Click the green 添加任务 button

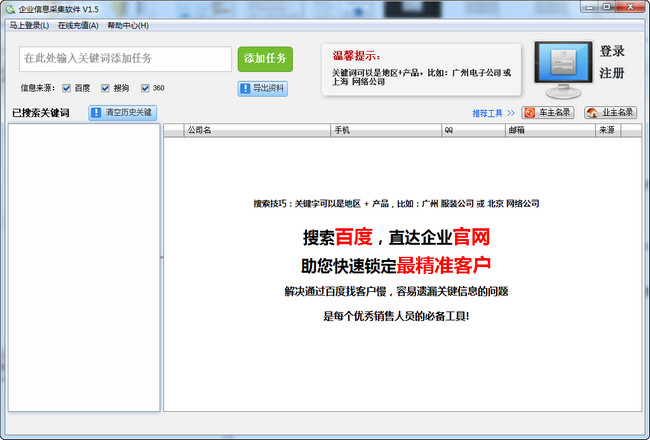[x=265, y=59]
